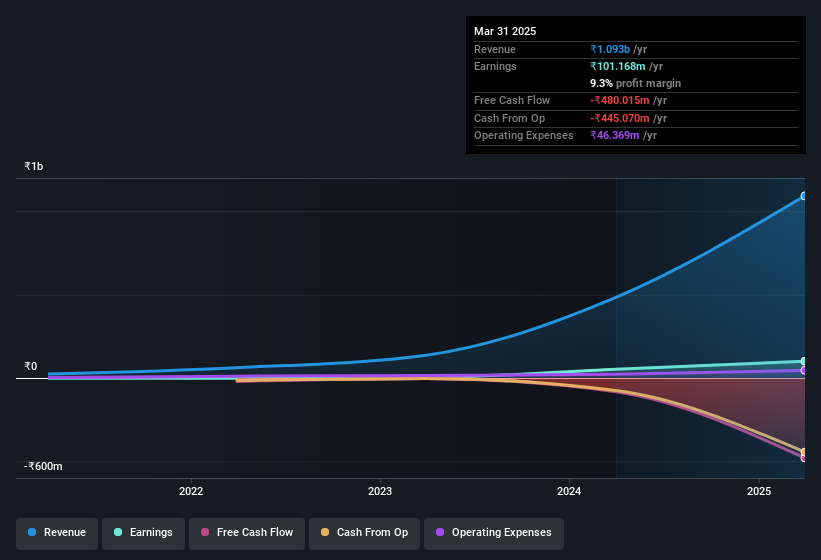Click the ₹46.369m operating expenses value
This screenshot has width=821, height=560.
(615, 135)
